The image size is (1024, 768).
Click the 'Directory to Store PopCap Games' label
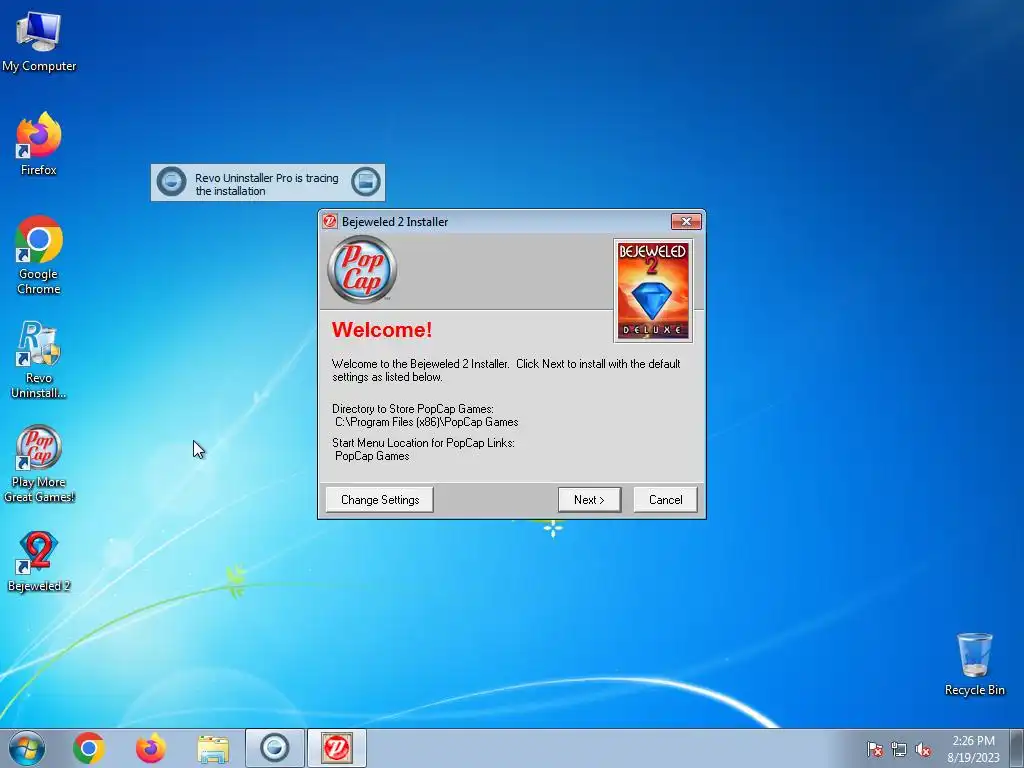[x=413, y=409]
